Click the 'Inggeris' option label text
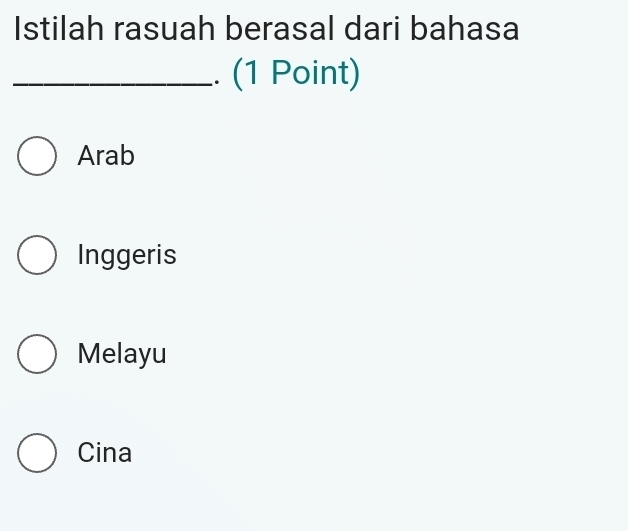 point(127,256)
